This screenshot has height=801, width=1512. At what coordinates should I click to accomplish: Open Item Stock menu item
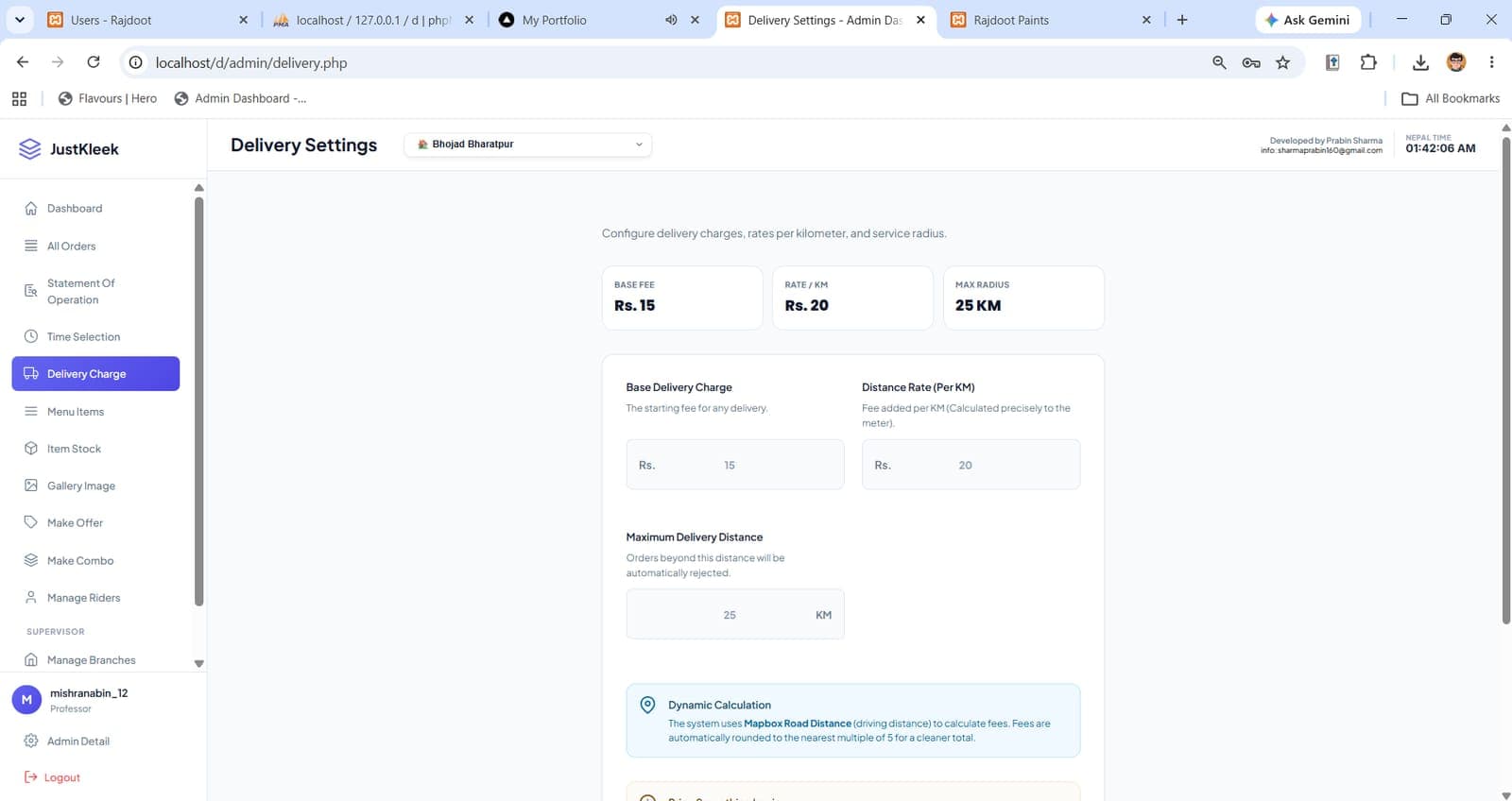point(95,449)
